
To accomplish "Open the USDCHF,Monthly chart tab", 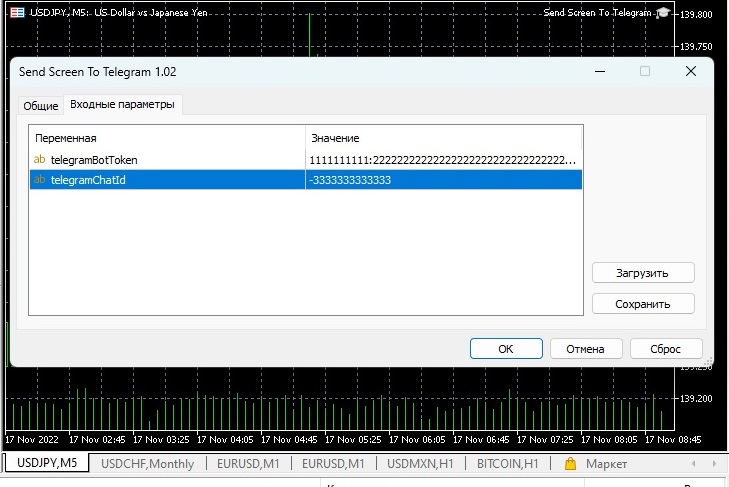I will click(x=147, y=464).
